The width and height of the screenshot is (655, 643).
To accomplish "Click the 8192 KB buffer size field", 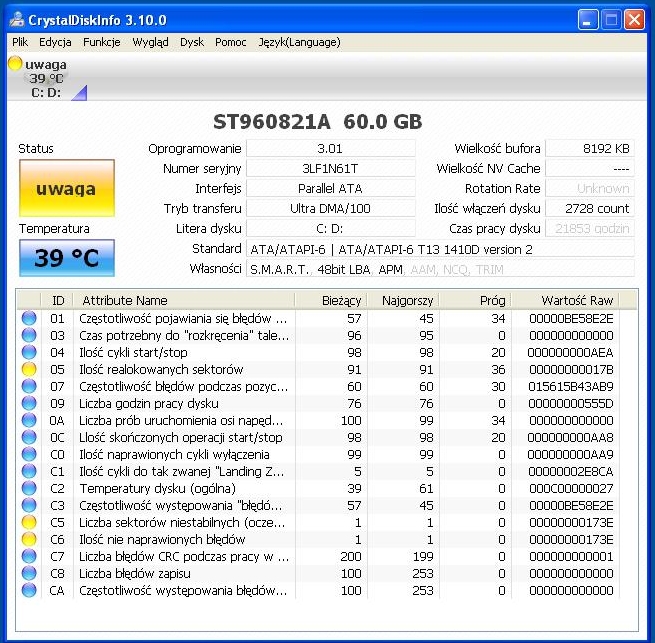I will [x=590, y=148].
